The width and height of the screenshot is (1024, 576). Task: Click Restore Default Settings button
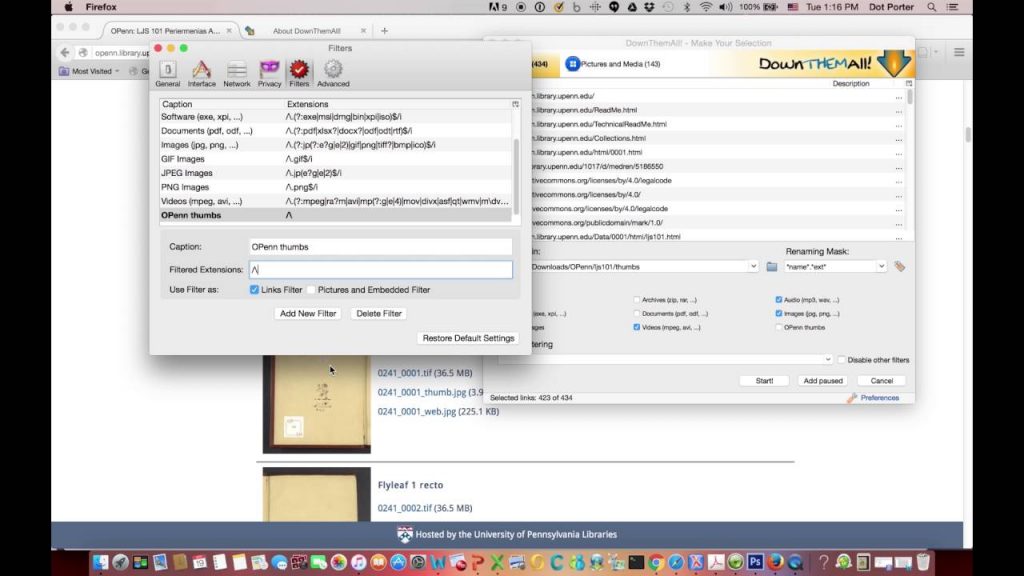click(x=468, y=338)
